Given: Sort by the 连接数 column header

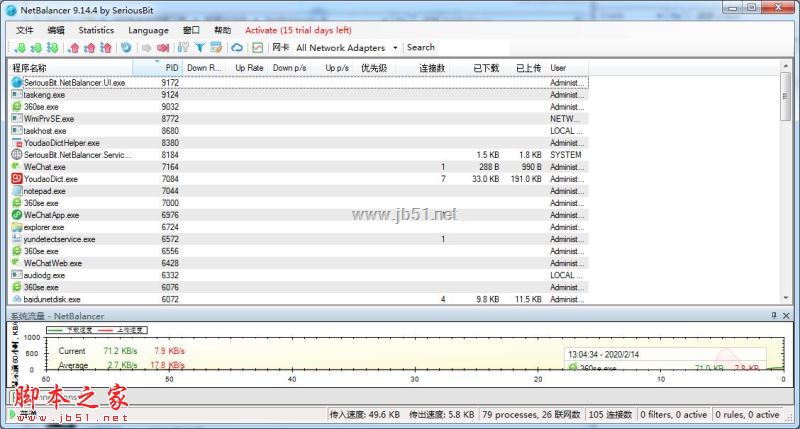Looking at the screenshot, I should pyautogui.click(x=422, y=68).
